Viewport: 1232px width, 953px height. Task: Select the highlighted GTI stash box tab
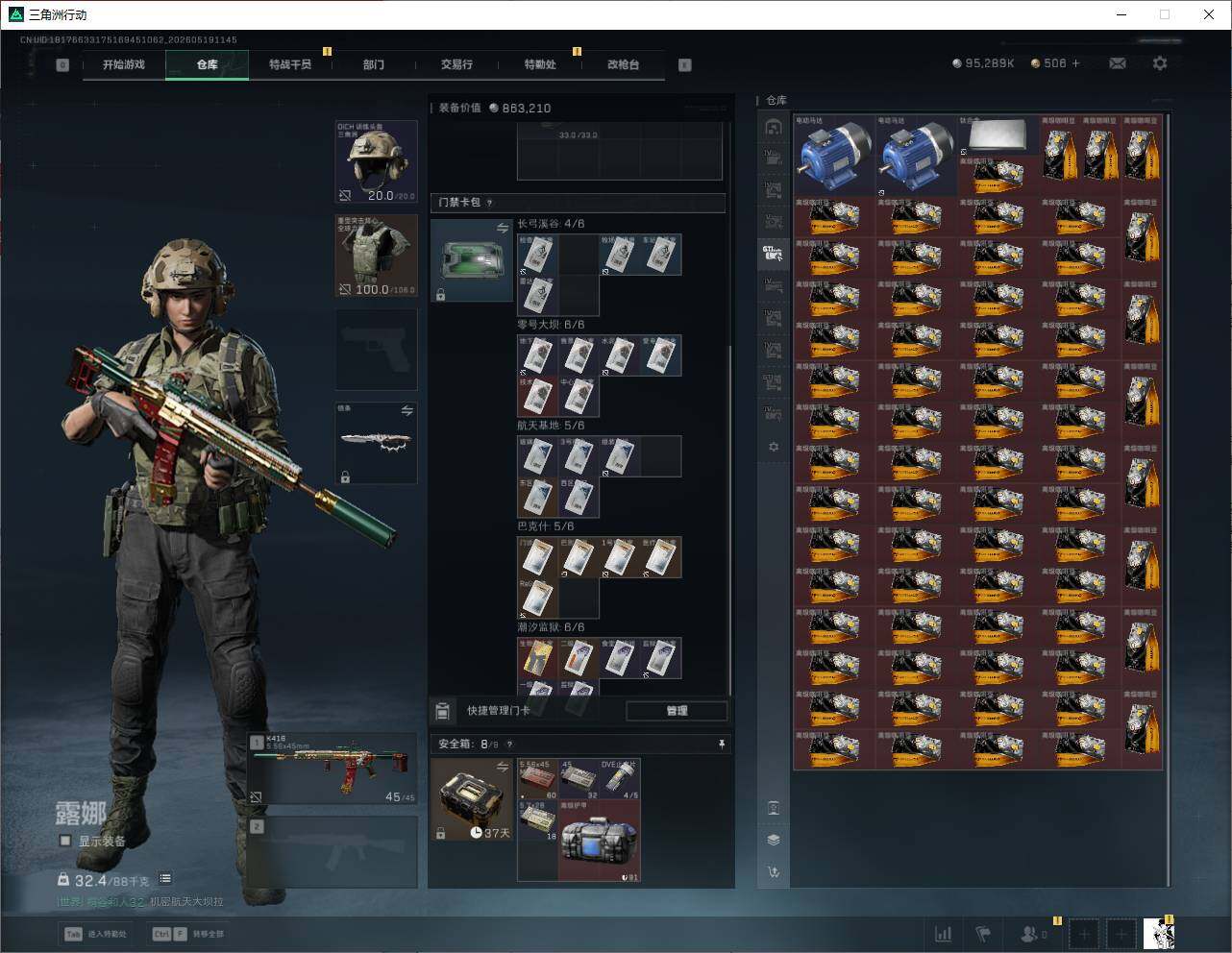[x=774, y=253]
